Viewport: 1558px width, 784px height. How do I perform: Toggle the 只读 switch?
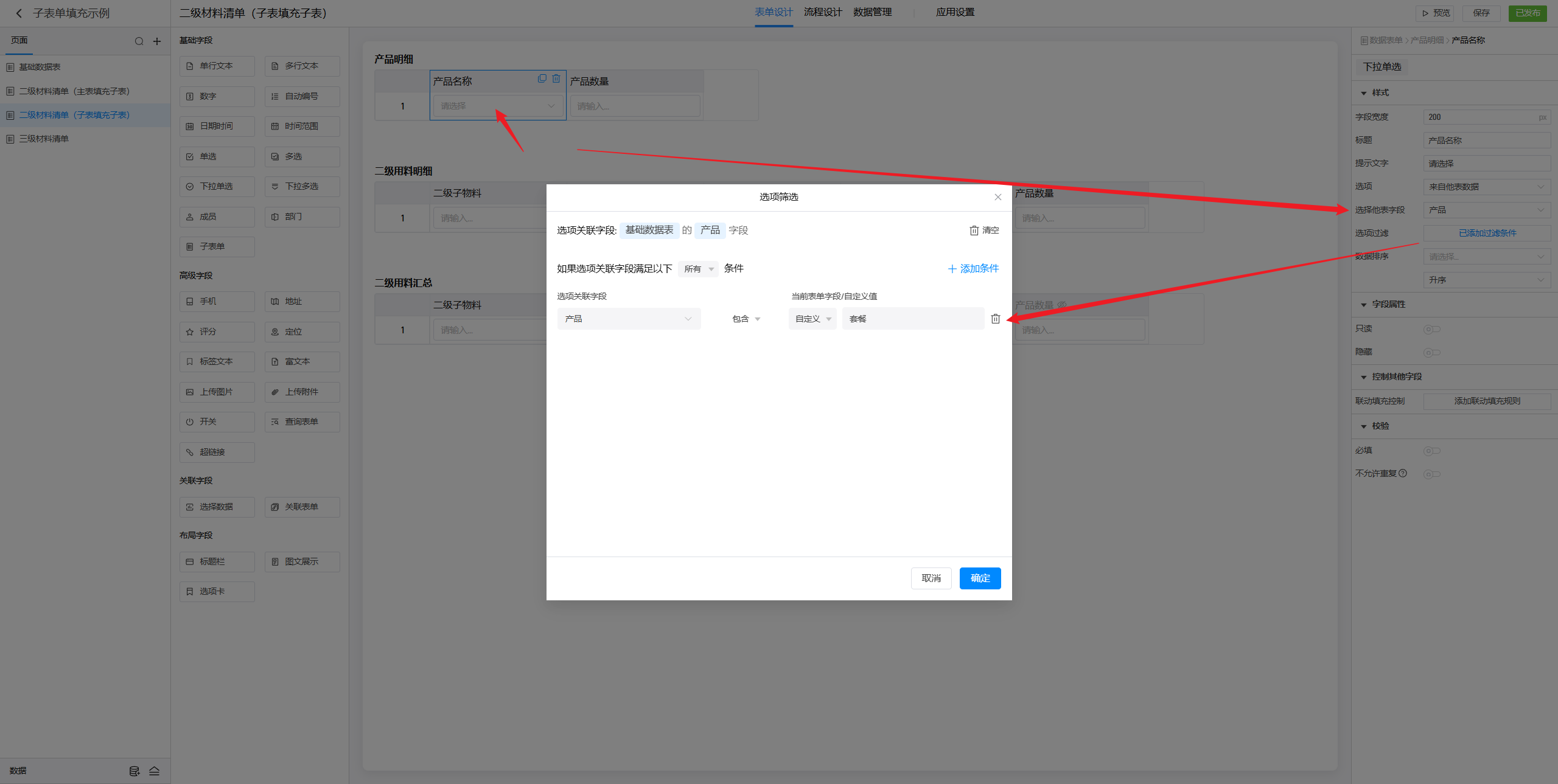click(x=1431, y=329)
